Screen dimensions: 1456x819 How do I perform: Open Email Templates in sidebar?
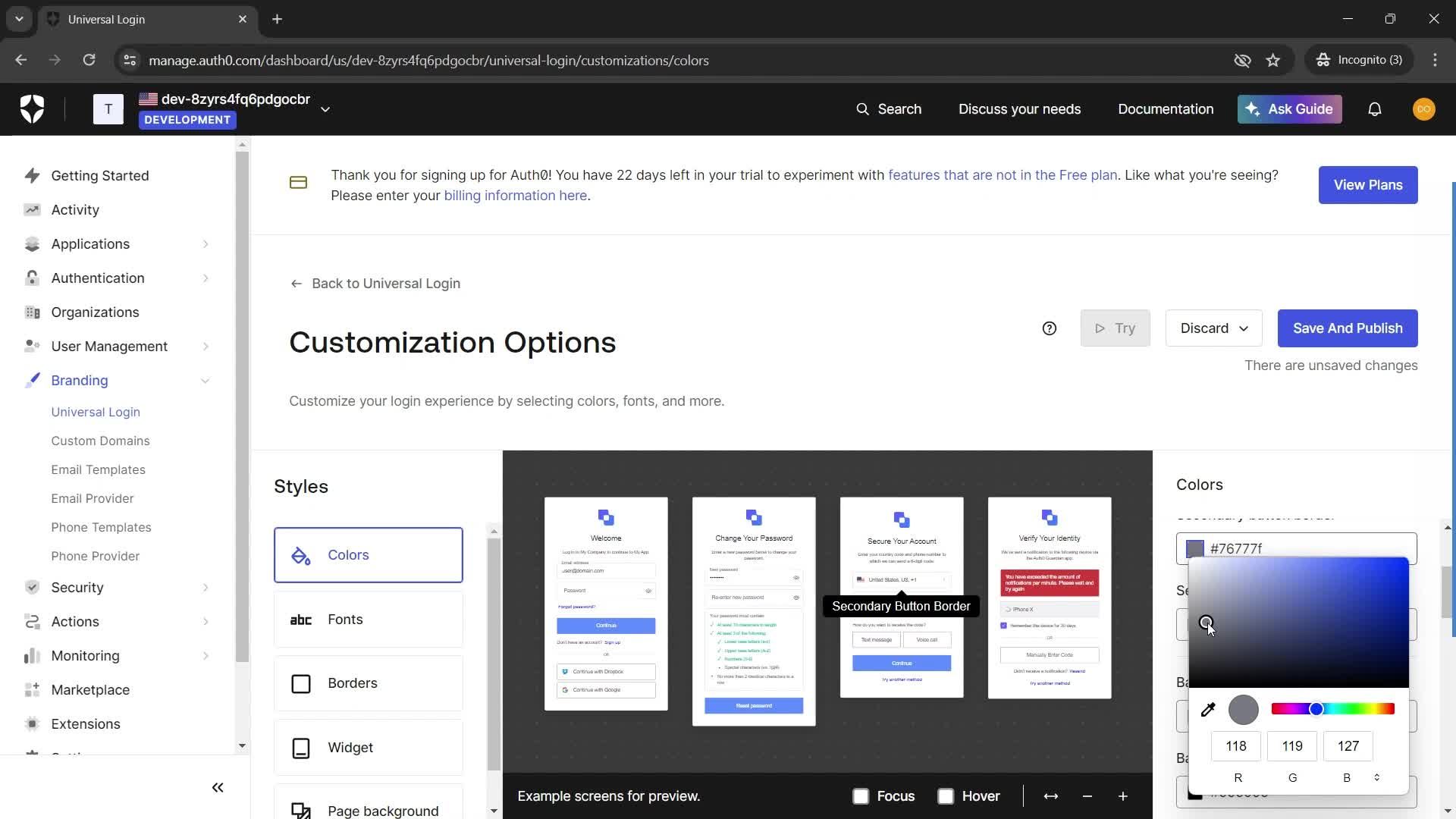(x=98, y=469)
